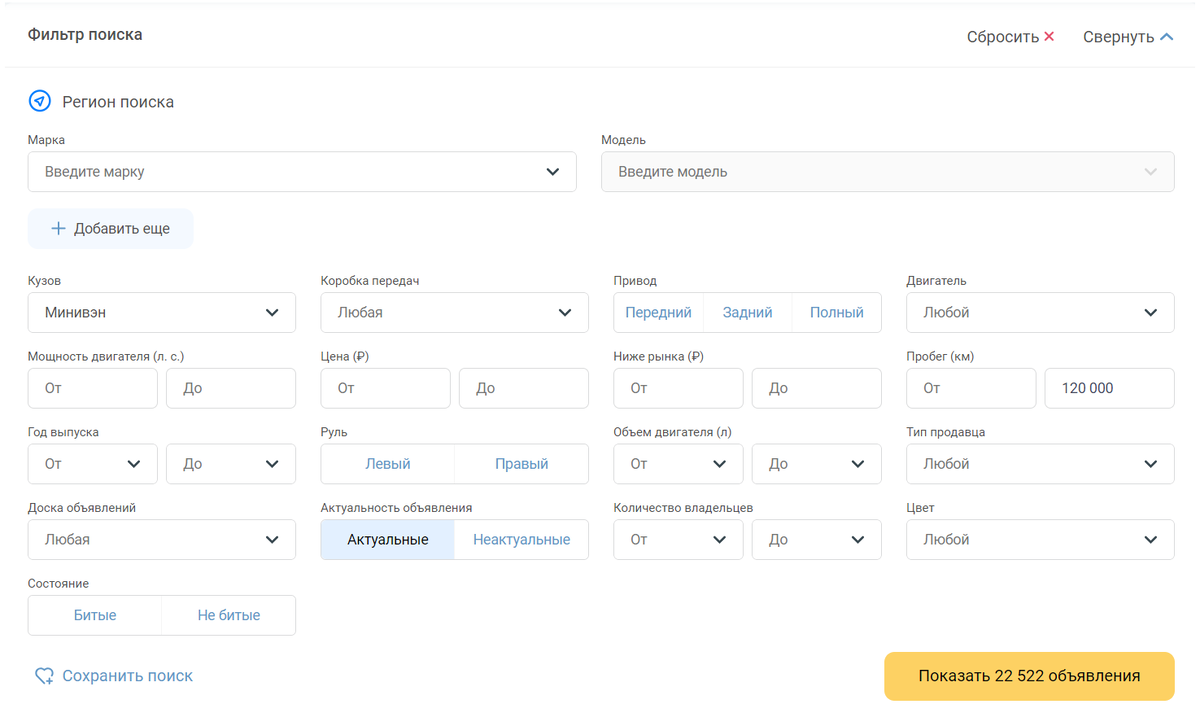Click the heart icon for Сохранить поиск
1200x726 pixels.
pyautogui.click(x=44, y=676)
